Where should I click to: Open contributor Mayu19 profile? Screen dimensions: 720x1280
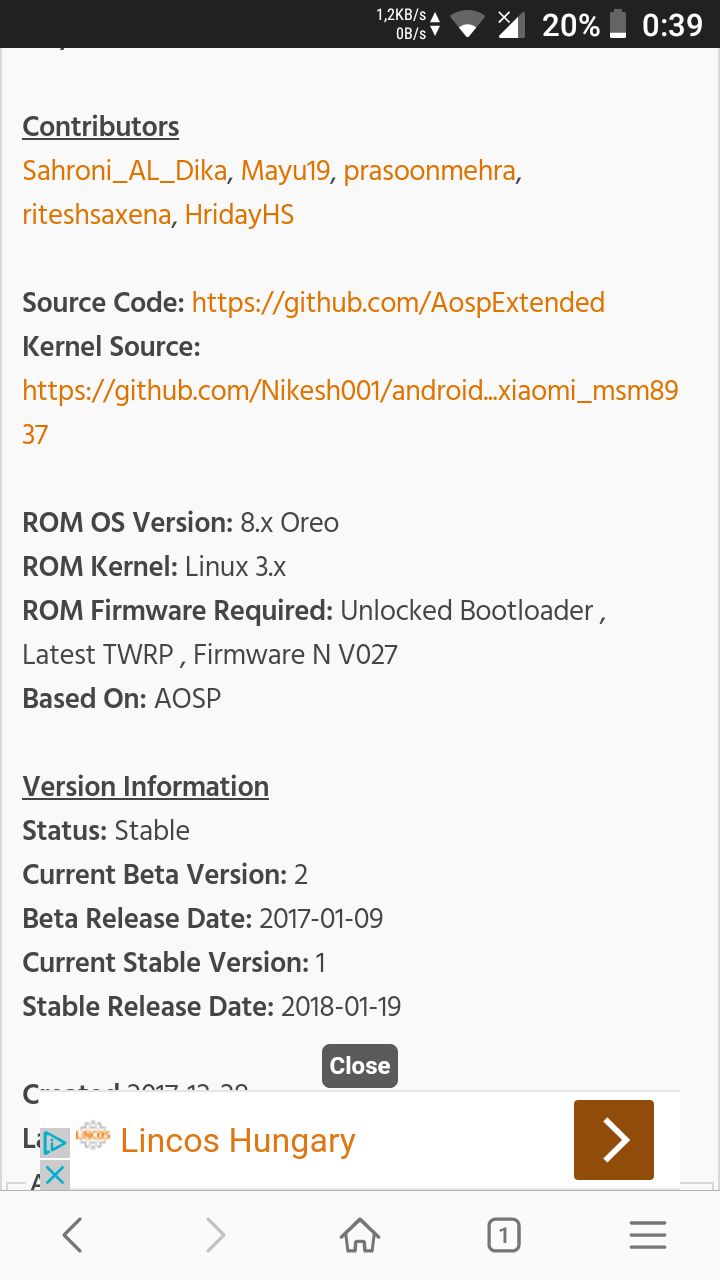[286, 171]
